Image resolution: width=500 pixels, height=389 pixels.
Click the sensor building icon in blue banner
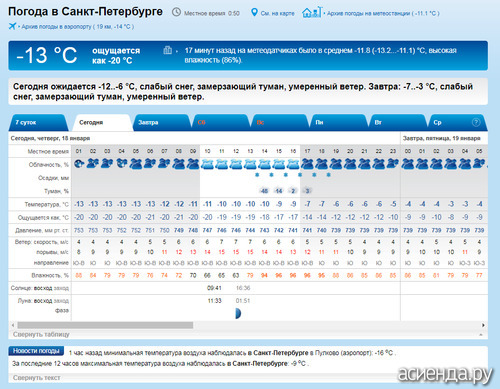pos(167,50)
